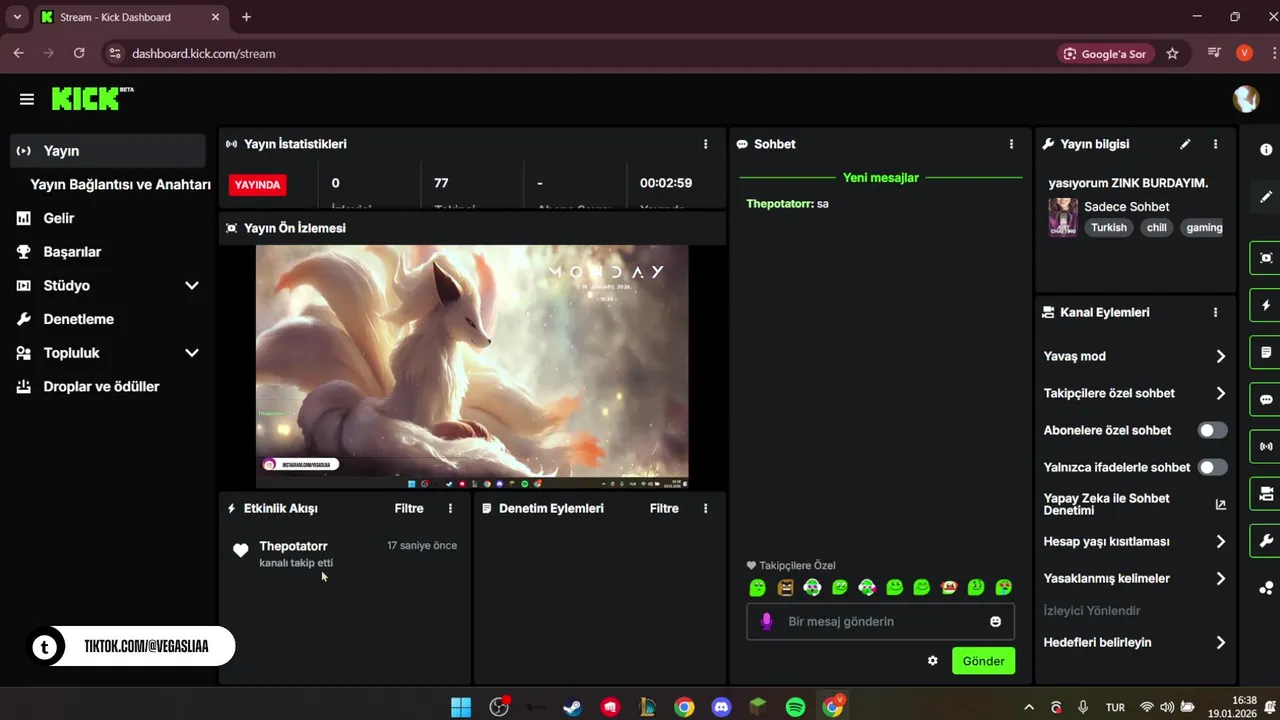Image resolution: width=1280 pixels, height=720 pixels.
Task: Open Filtre dropdown in Etkinlik Akışı
Action: (409, 508)
